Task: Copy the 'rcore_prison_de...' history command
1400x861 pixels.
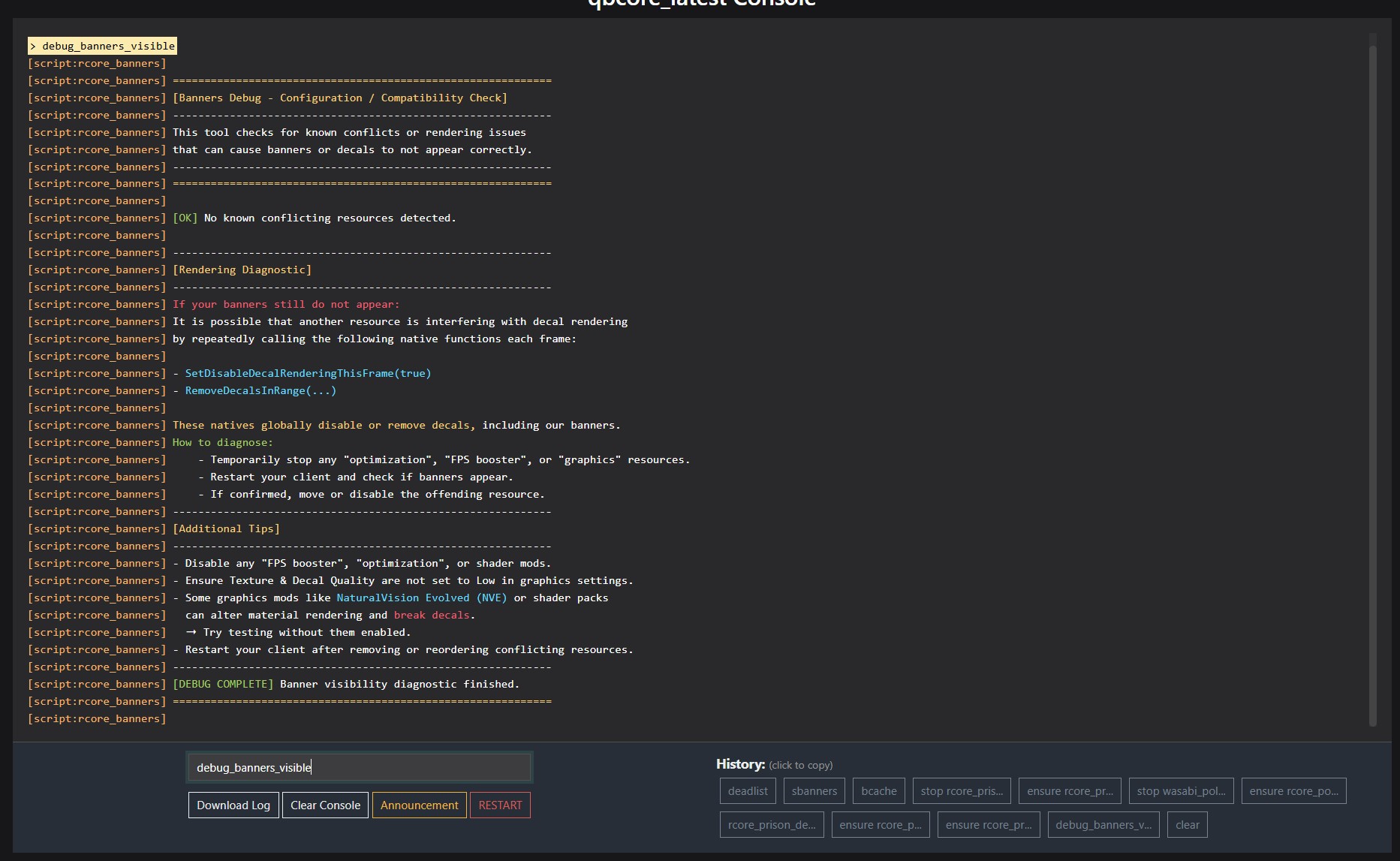Action: point(772,824)
